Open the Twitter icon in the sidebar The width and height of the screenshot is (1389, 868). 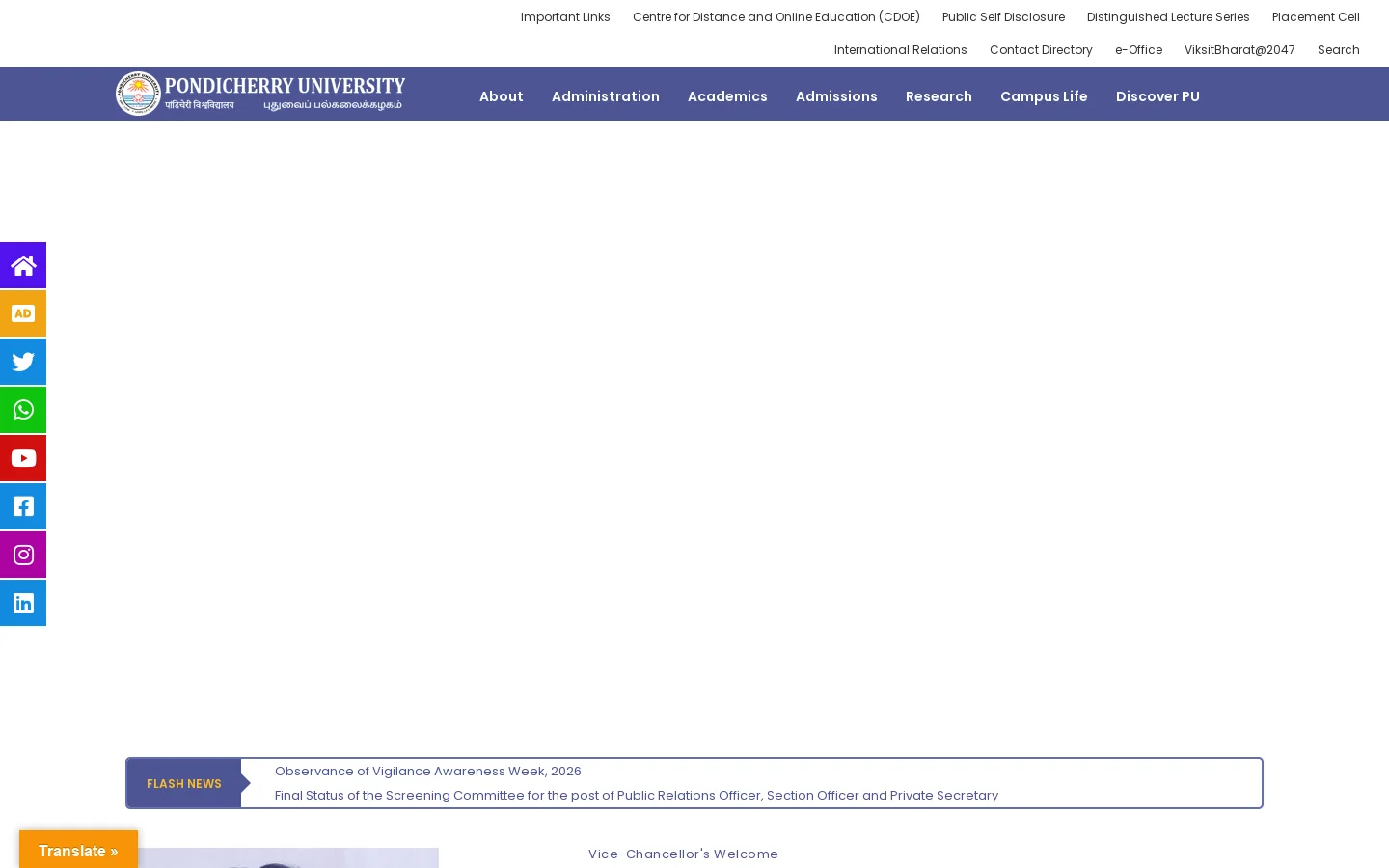(23, 362)
